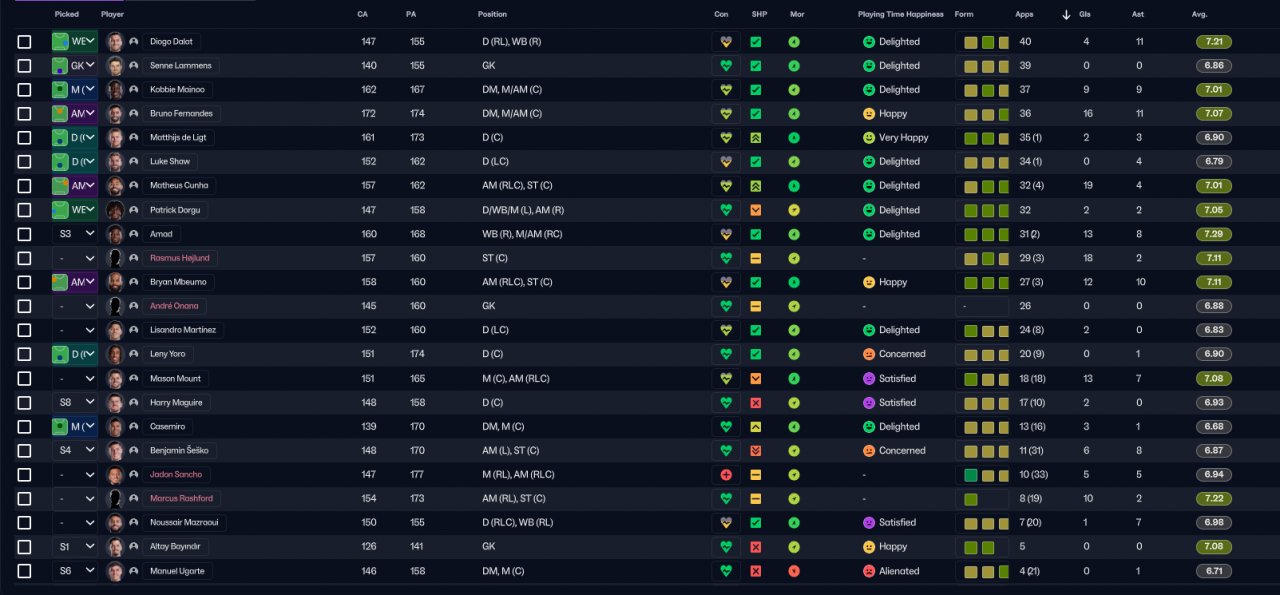Click the person icon beside Bruno Fernandes

[x=133, y=114]
